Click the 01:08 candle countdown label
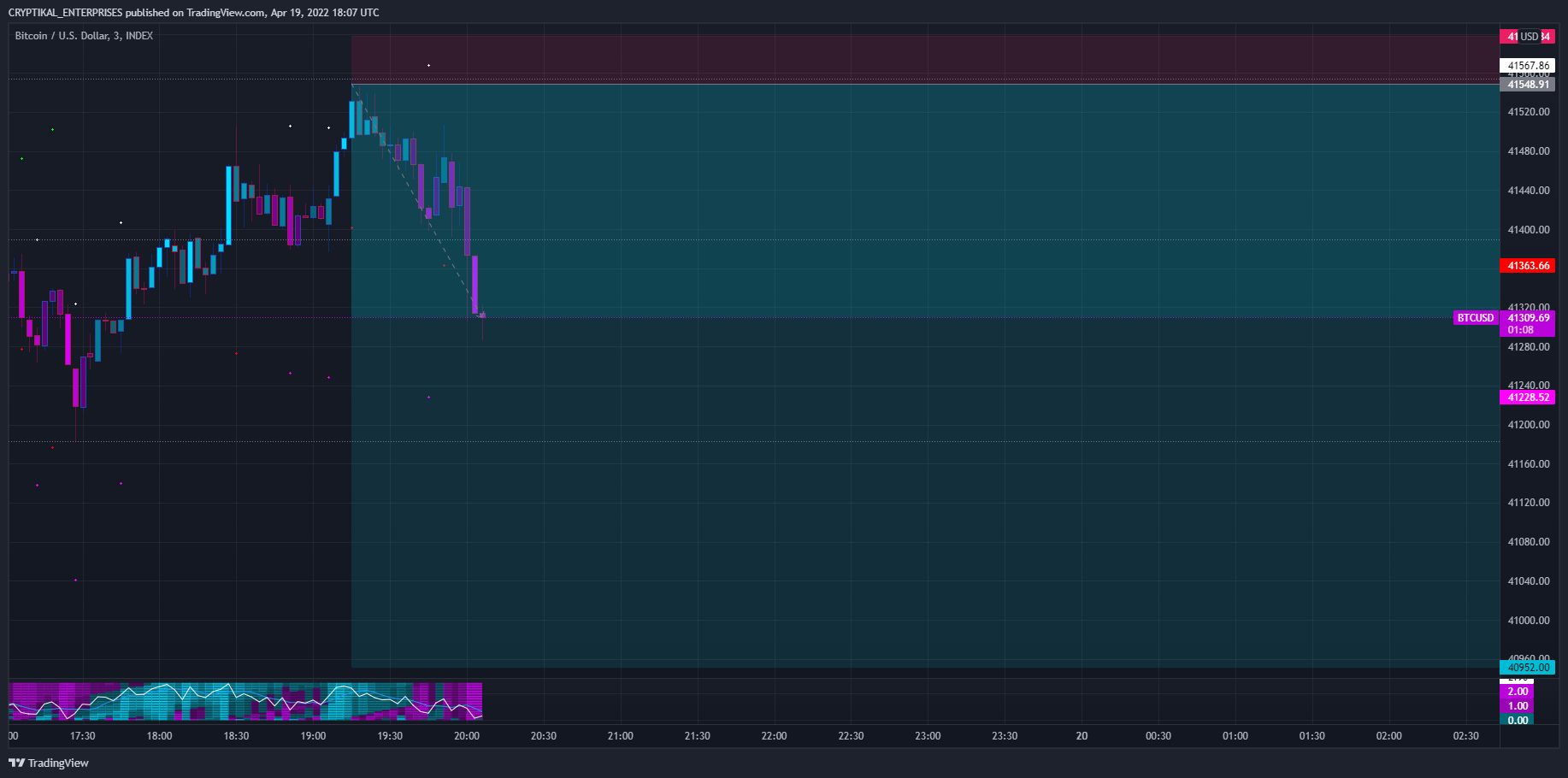 tap(1521, 330)
